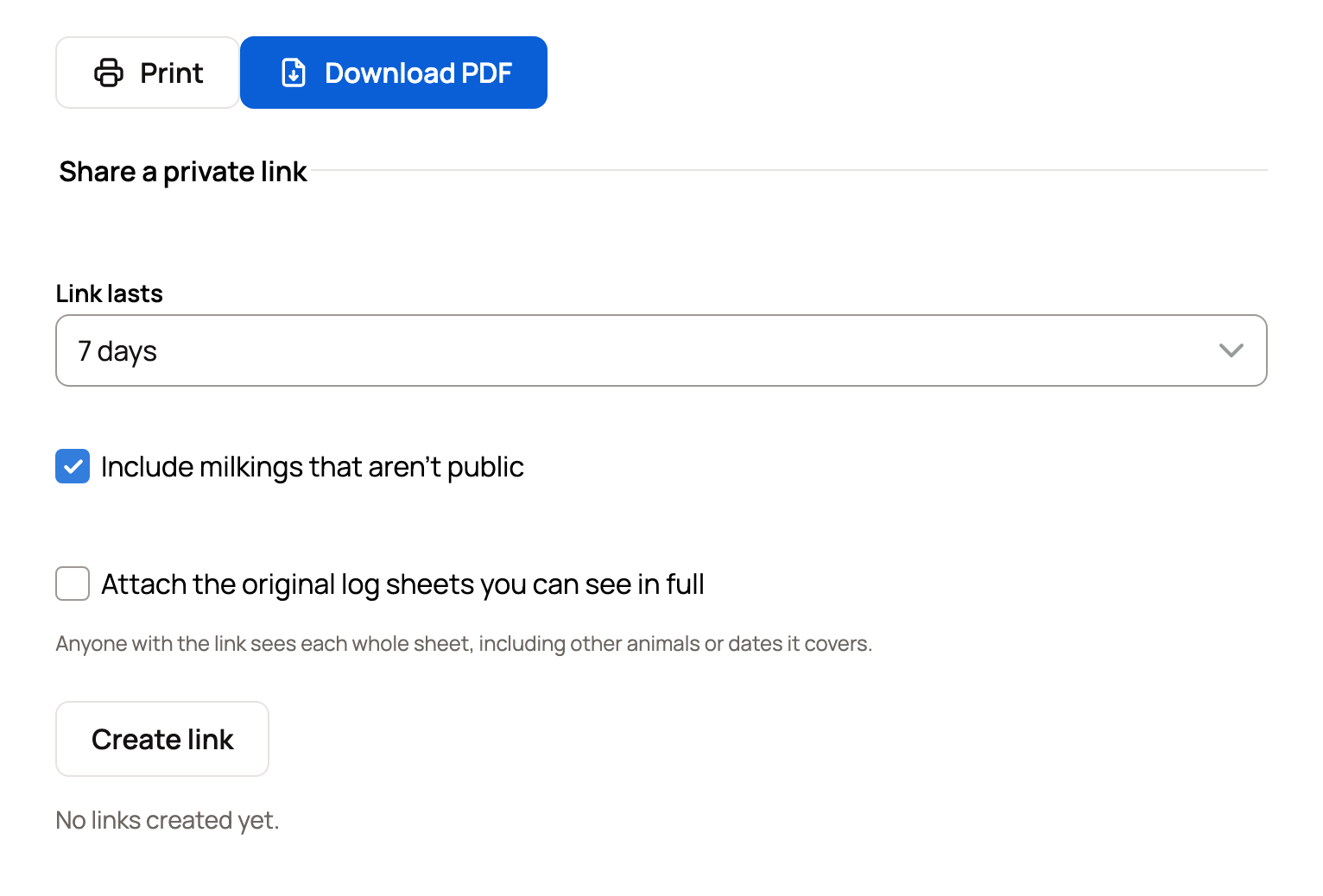Click the Create link button
This screenshot has width=1323, height=896.
point(162,739)
